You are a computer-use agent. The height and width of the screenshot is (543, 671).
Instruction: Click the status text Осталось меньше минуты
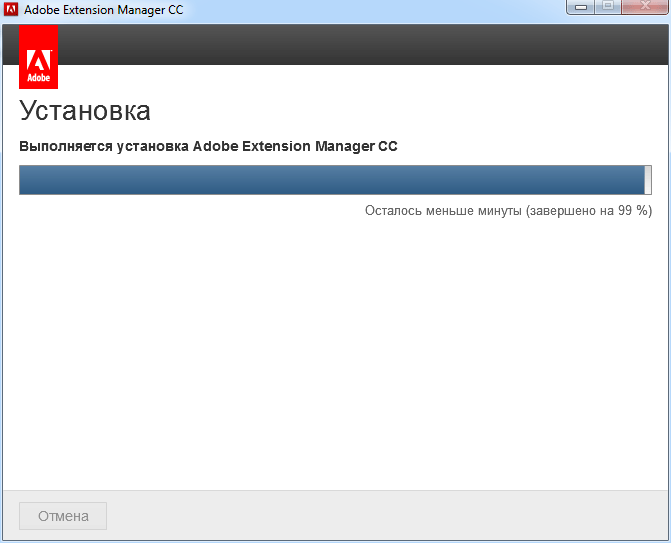443,211
